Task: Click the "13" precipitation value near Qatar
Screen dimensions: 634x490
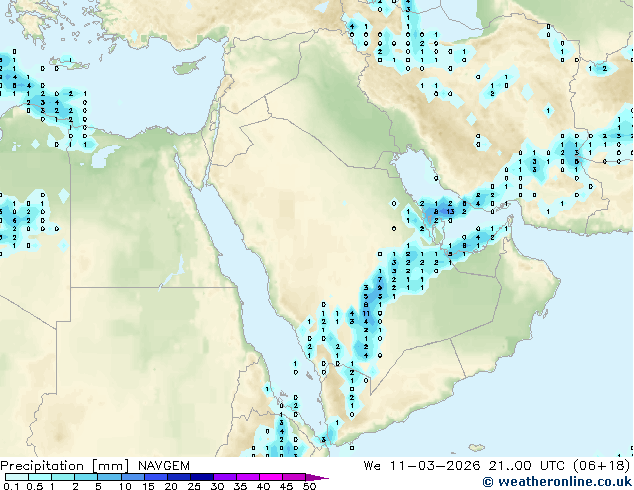Action: (x=450, y=211)
